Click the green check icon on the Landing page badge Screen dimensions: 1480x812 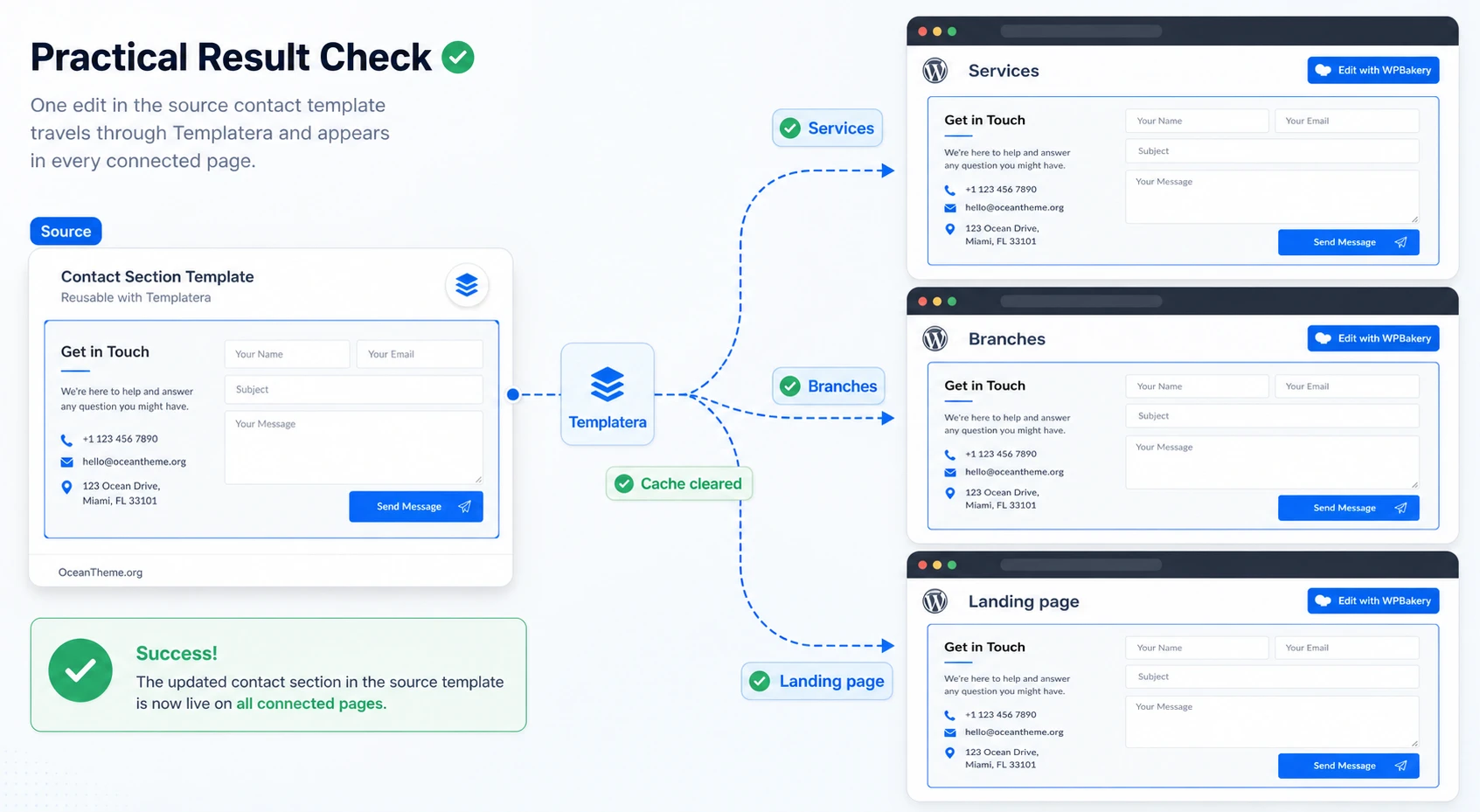click(761, 681)
